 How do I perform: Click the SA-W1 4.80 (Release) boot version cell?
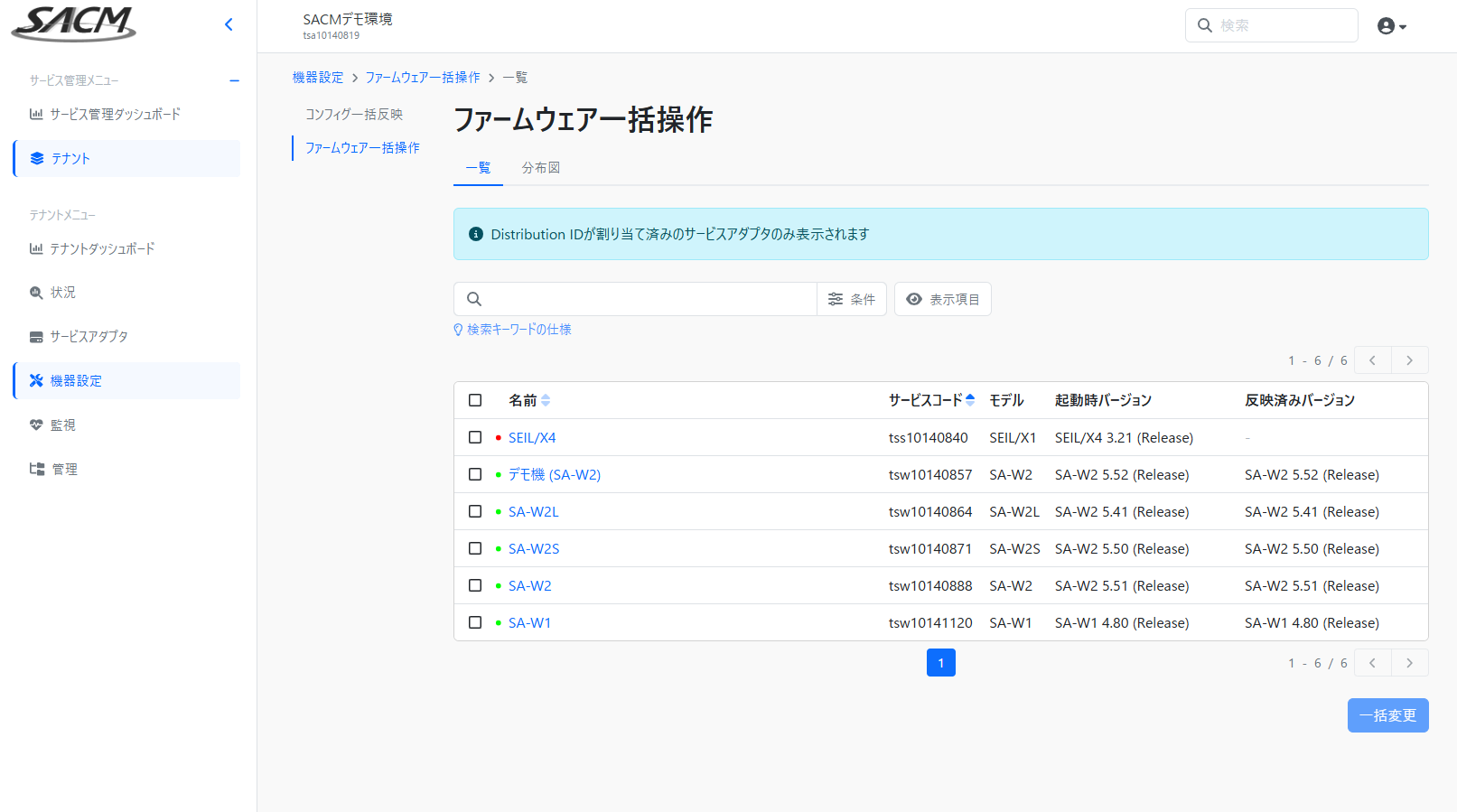1122,623
